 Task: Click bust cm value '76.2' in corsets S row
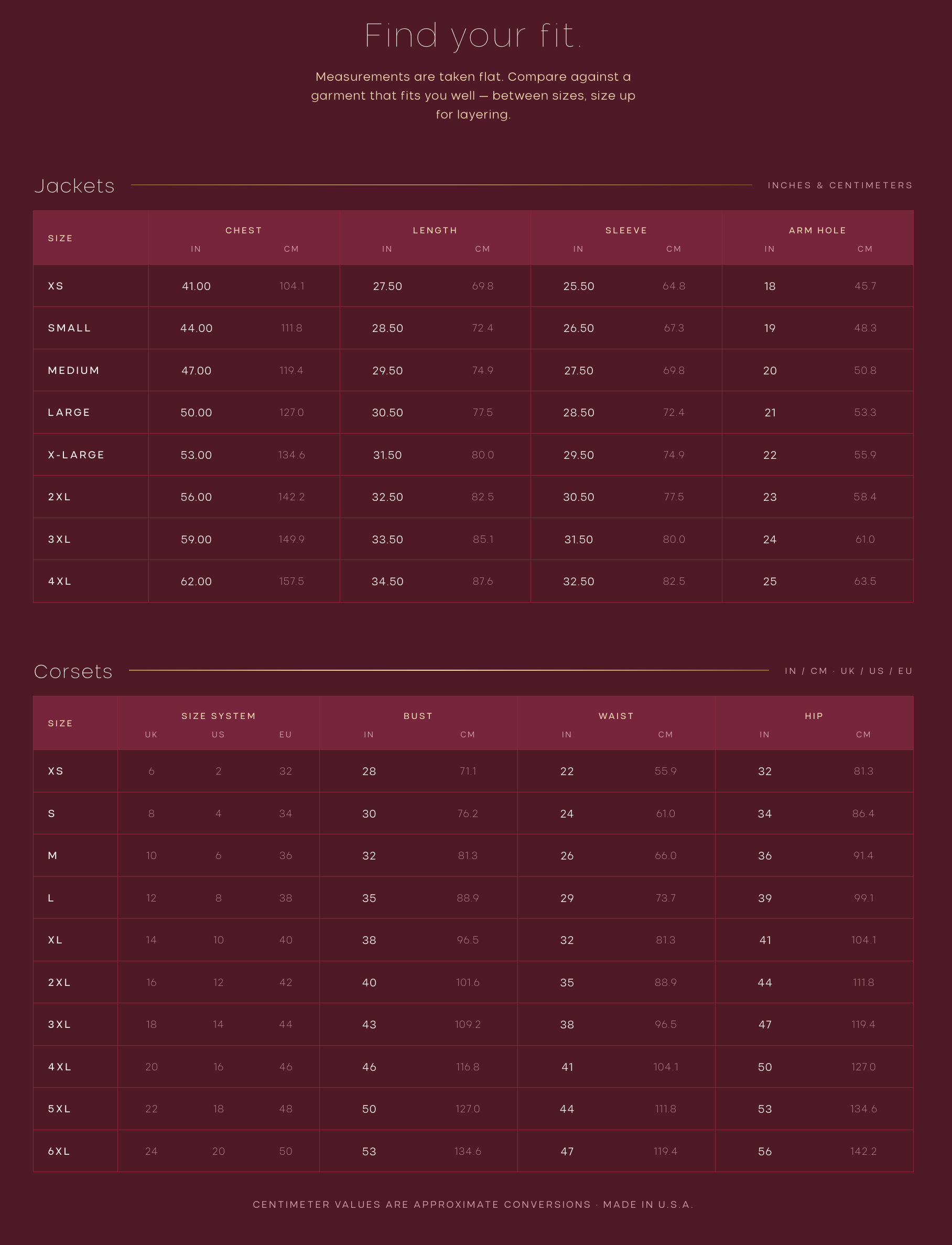coord(468,814)
